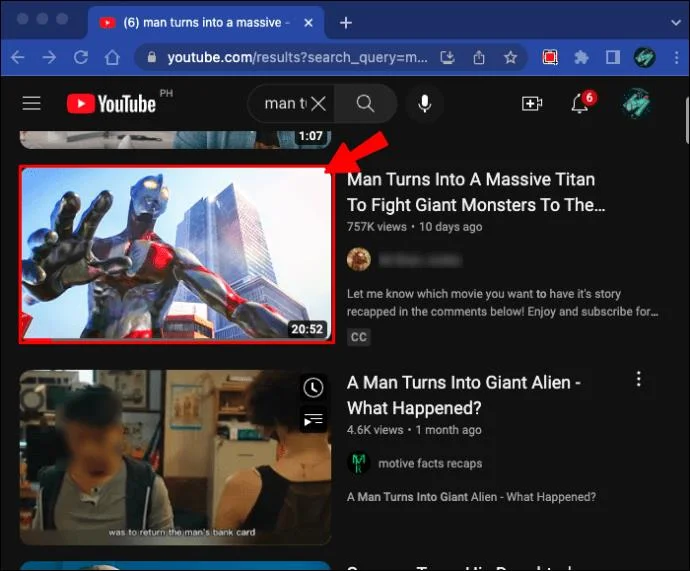Open more options for Giant Alien video
Viewport: 690px width, 571px height.
(x=639, y=379)
